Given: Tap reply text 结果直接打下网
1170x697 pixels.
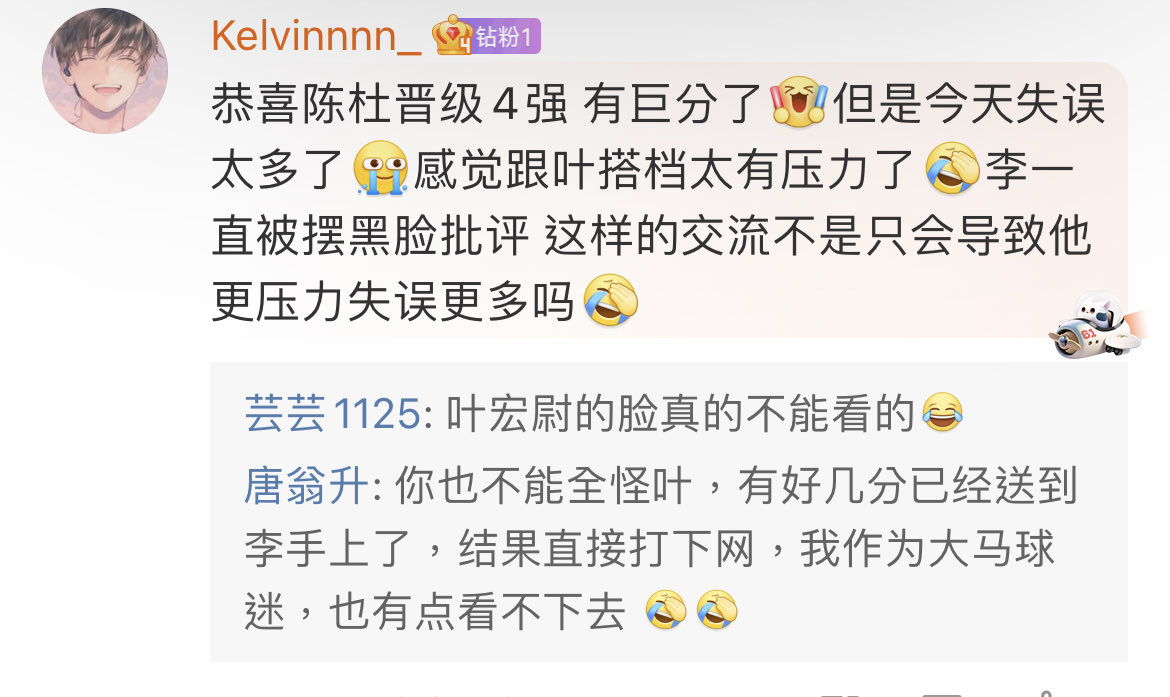Looking at the screenshot, I should point(606,548).
